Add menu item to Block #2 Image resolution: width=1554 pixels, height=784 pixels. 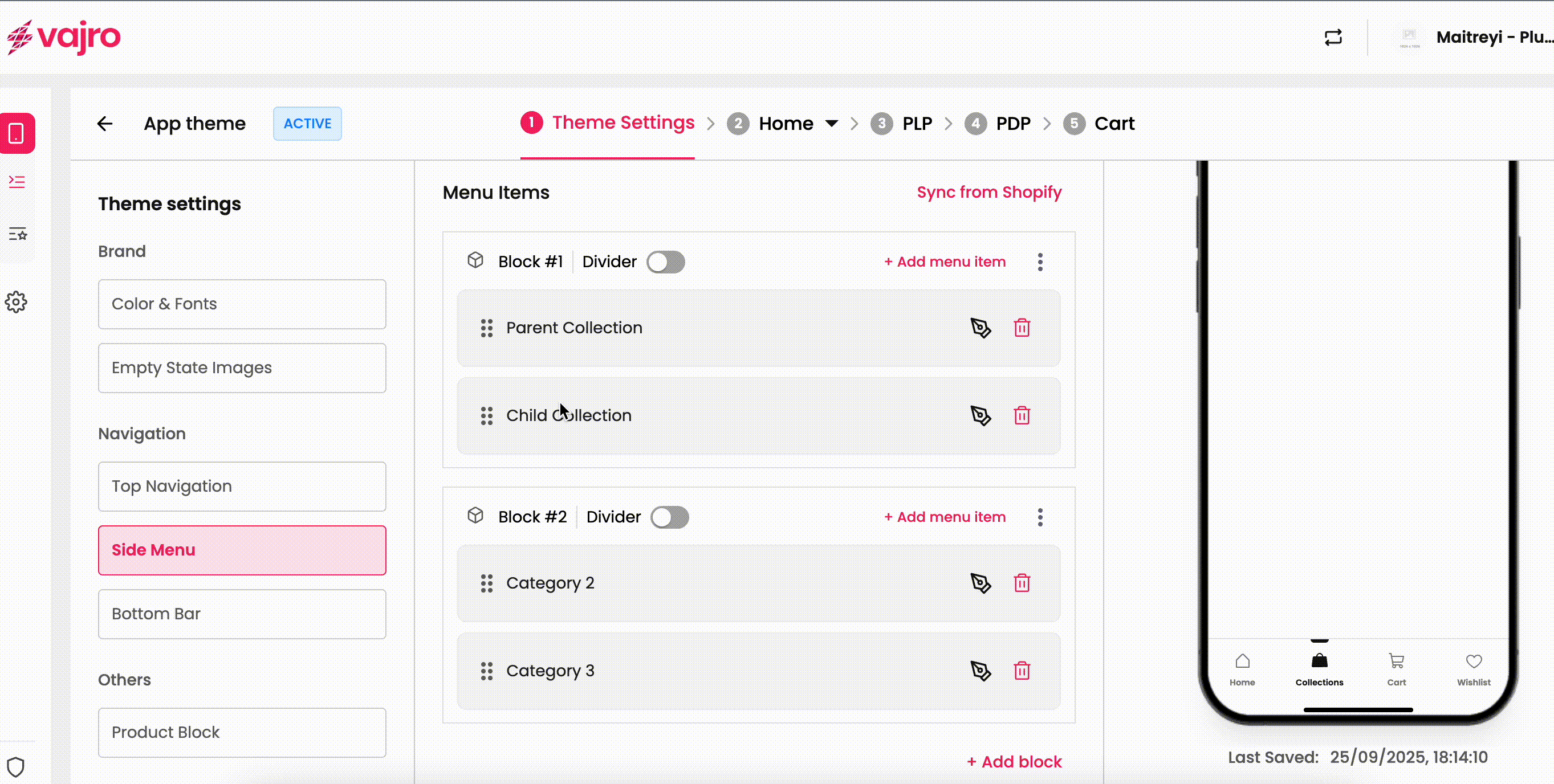(945, 517)
